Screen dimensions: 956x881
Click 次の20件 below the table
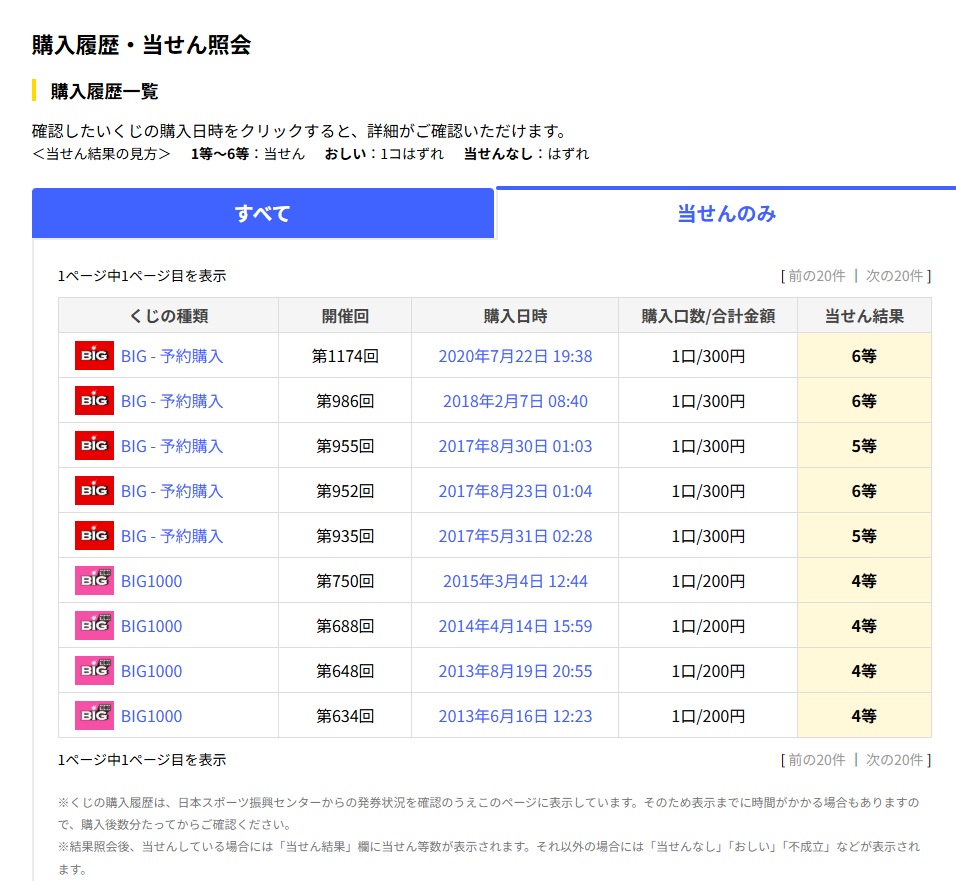coord(894,760)
